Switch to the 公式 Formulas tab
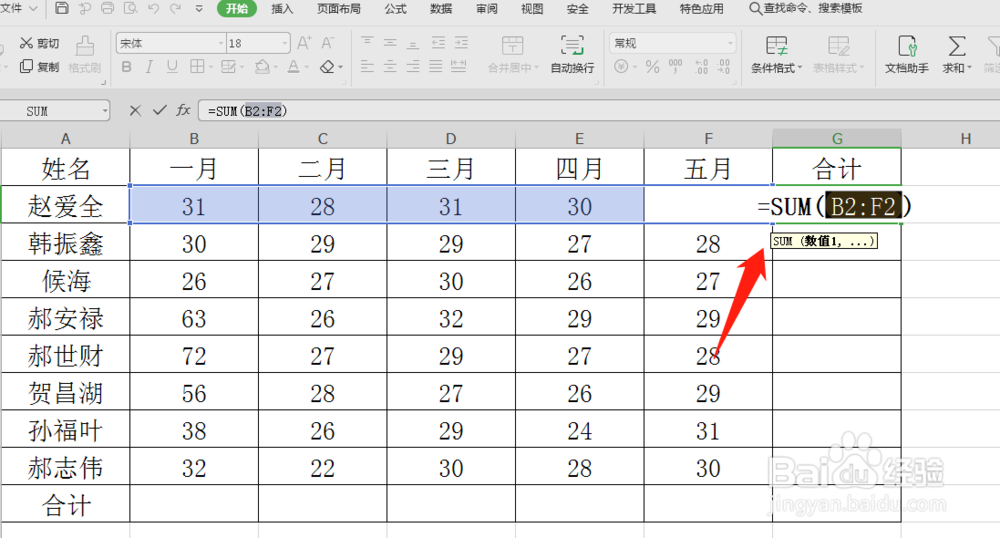 pyautogui.click(x=395, y=8)
